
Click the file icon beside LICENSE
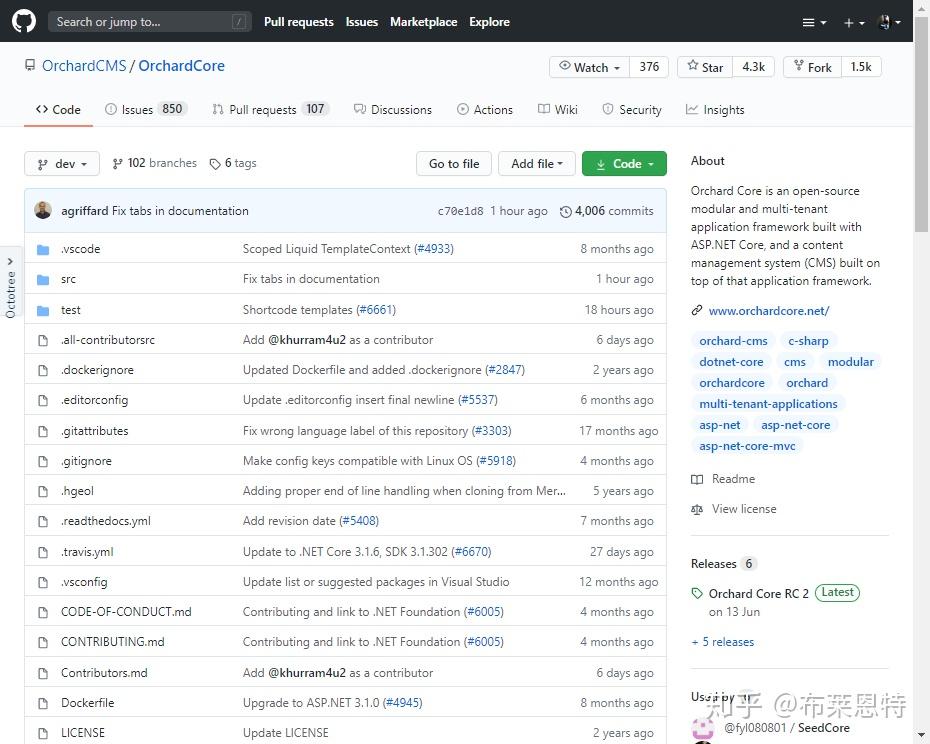click(43, 733)
